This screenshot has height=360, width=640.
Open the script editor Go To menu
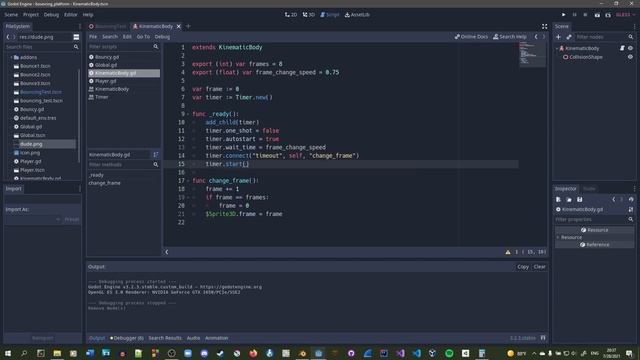[x=143, y=37]
